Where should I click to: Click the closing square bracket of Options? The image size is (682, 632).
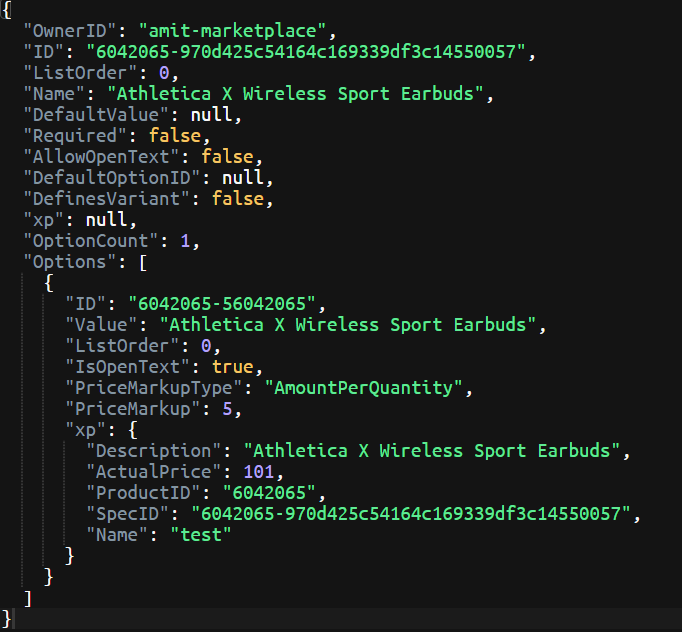pyautogui.click(x=28, y=599)
